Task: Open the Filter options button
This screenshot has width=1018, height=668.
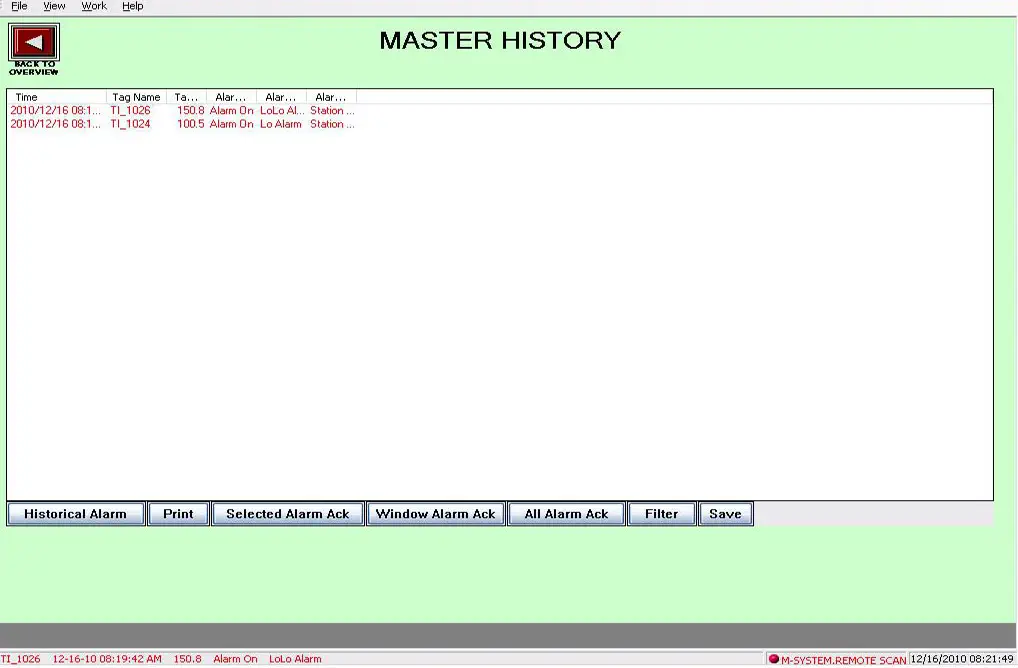Action: click(661, 514)
